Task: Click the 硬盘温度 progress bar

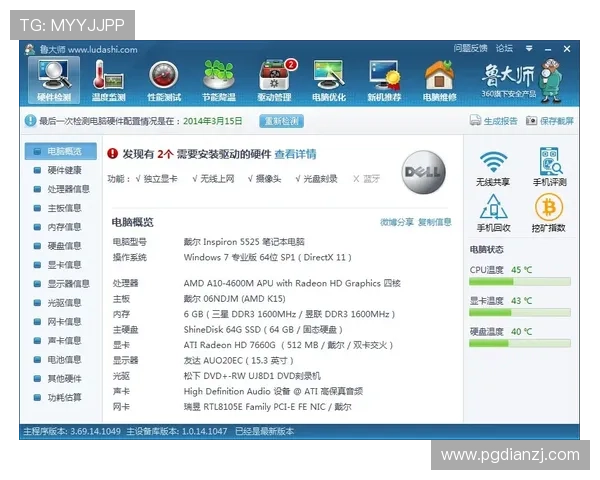Action: click(x=520, y=343)
